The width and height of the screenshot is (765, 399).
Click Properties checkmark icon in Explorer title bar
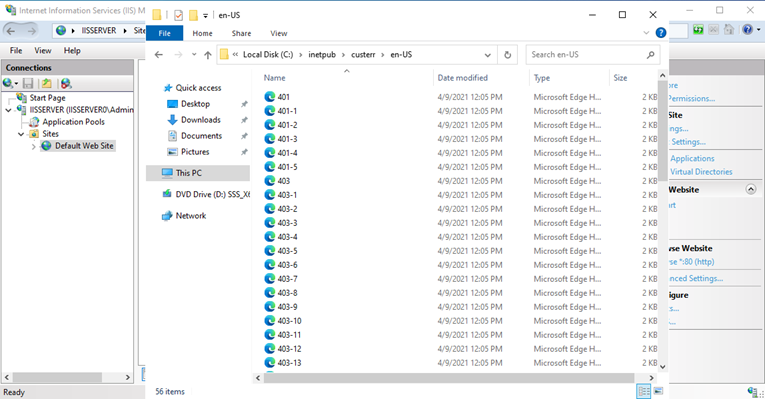[x=179, y=15]
